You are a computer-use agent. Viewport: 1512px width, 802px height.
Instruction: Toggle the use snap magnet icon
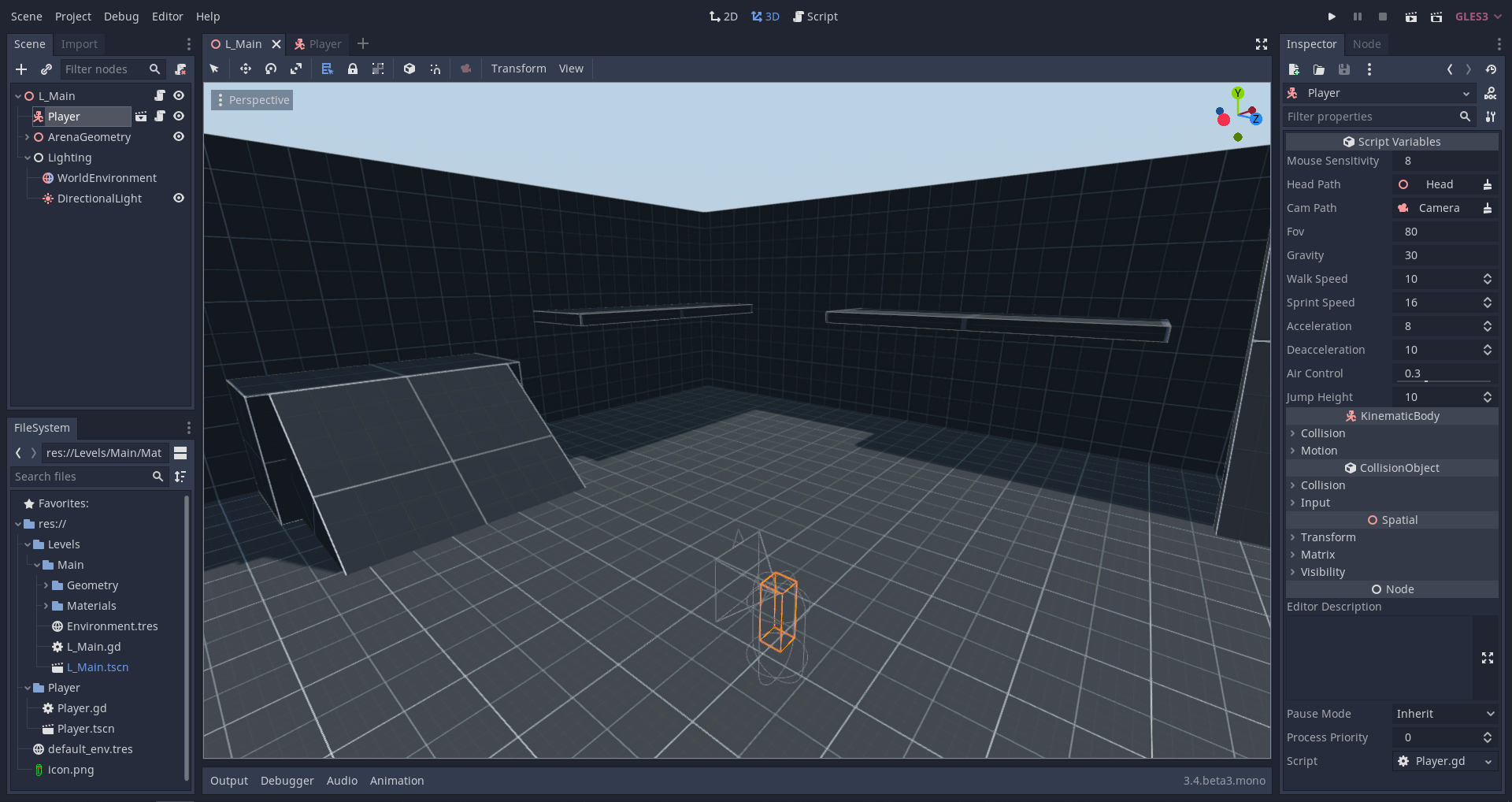(x=435, y=69)
